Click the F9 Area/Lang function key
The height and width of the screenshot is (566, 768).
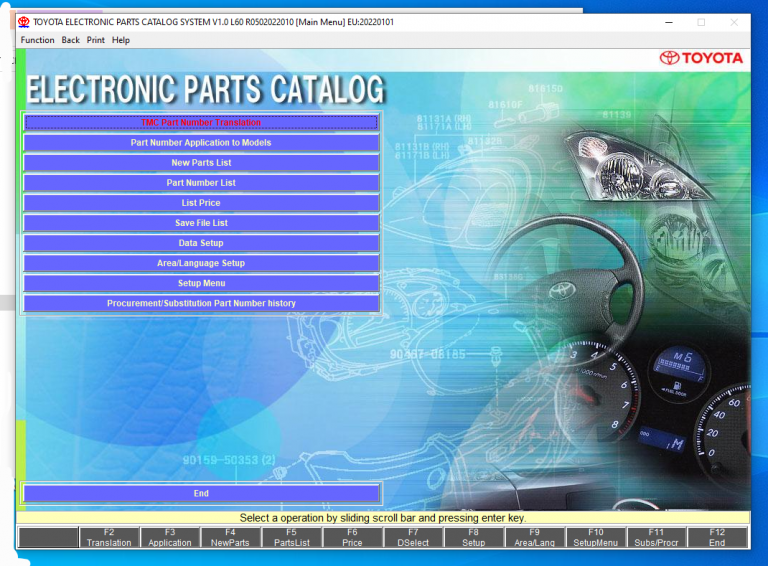coord(535,537)
